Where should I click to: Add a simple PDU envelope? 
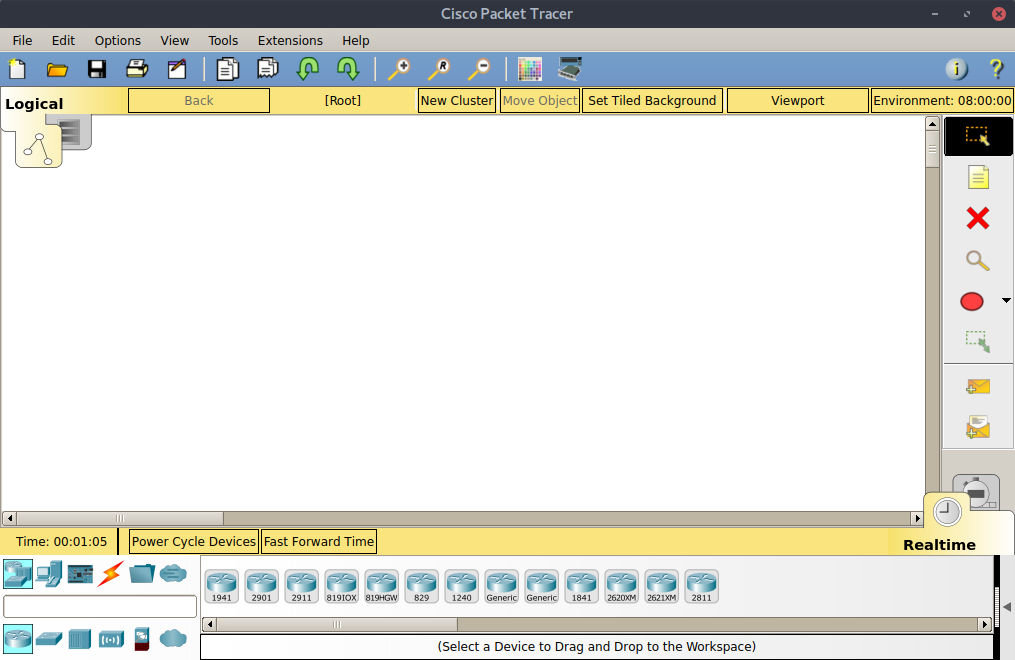(x=977, y=387)
